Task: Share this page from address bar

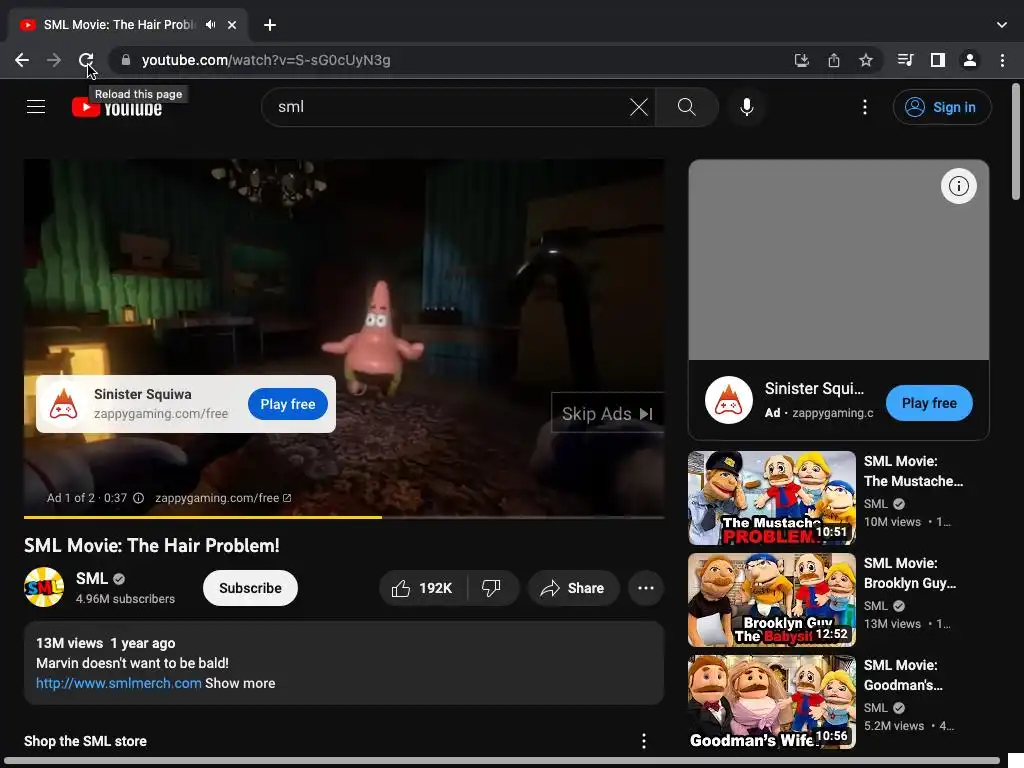Action: click(834, 60)
